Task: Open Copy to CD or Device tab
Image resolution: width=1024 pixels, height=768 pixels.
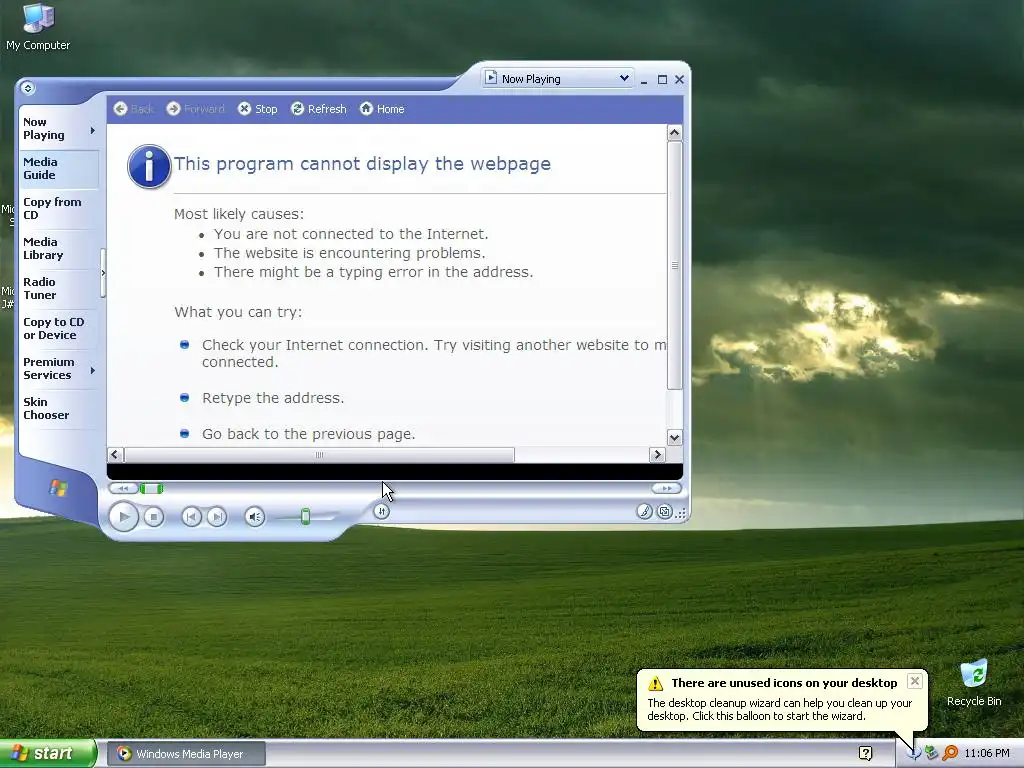Action: 58,328
